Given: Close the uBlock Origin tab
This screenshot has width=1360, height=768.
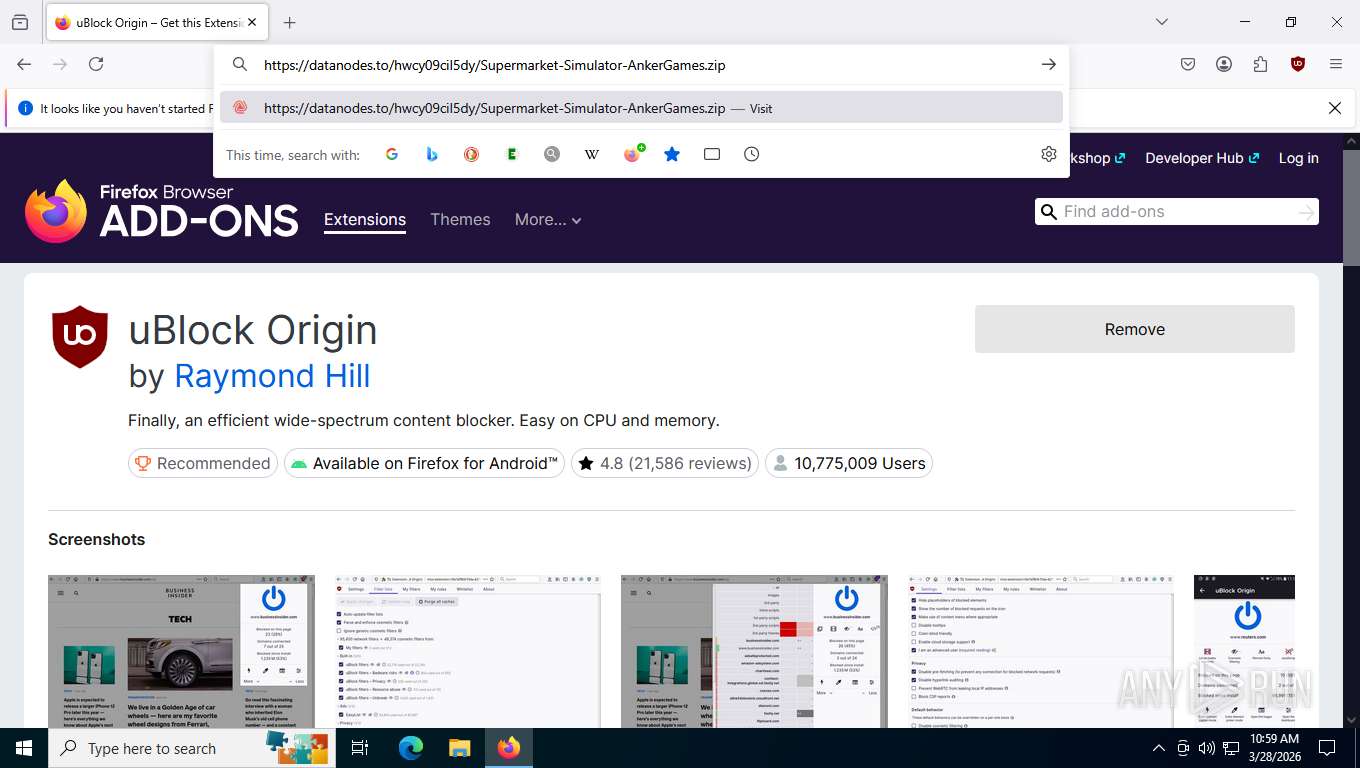Looking at the screenshot, I should (251, 22).
